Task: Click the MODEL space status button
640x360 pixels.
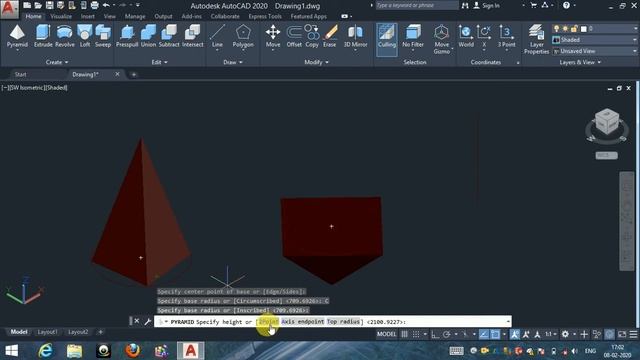Action: click(x=386, y=334)
